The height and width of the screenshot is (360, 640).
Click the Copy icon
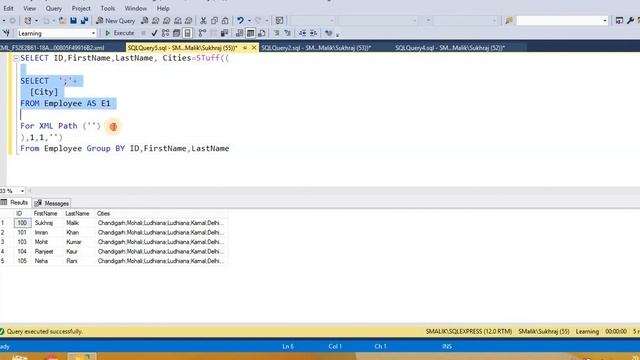point(214,20)
